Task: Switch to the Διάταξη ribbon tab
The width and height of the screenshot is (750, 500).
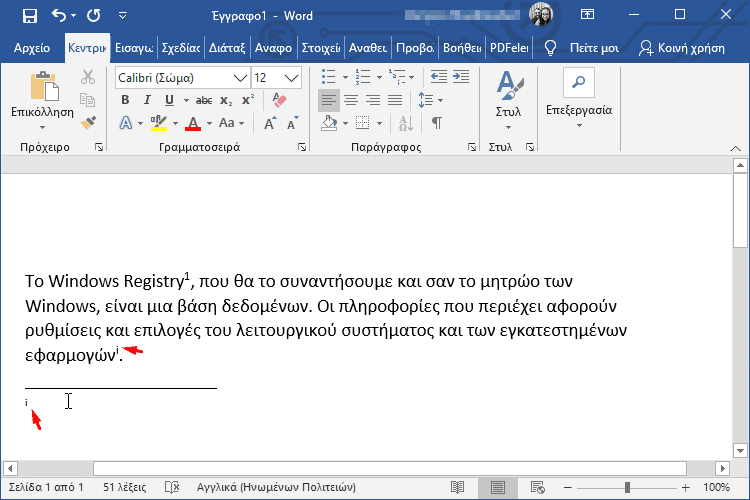Action: (x=227, y=48)
